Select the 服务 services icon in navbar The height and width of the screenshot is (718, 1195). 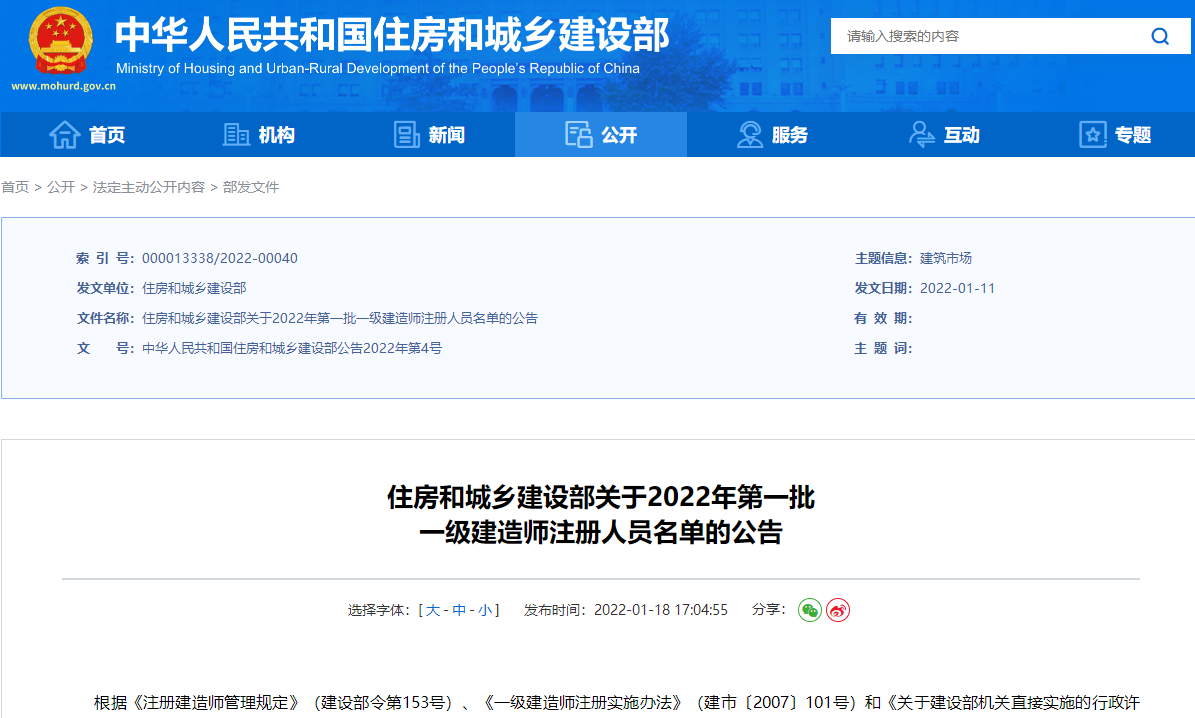(x=748, y=134)
